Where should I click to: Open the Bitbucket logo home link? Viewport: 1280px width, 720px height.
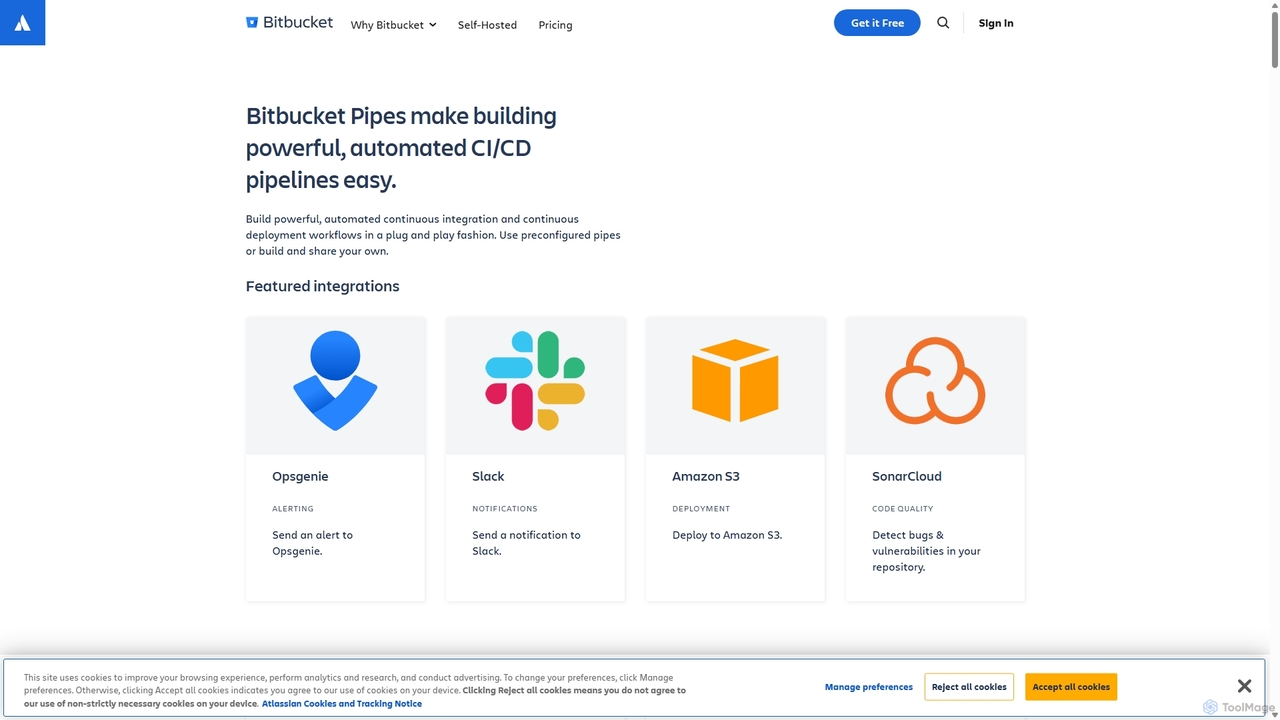[289, 22]
